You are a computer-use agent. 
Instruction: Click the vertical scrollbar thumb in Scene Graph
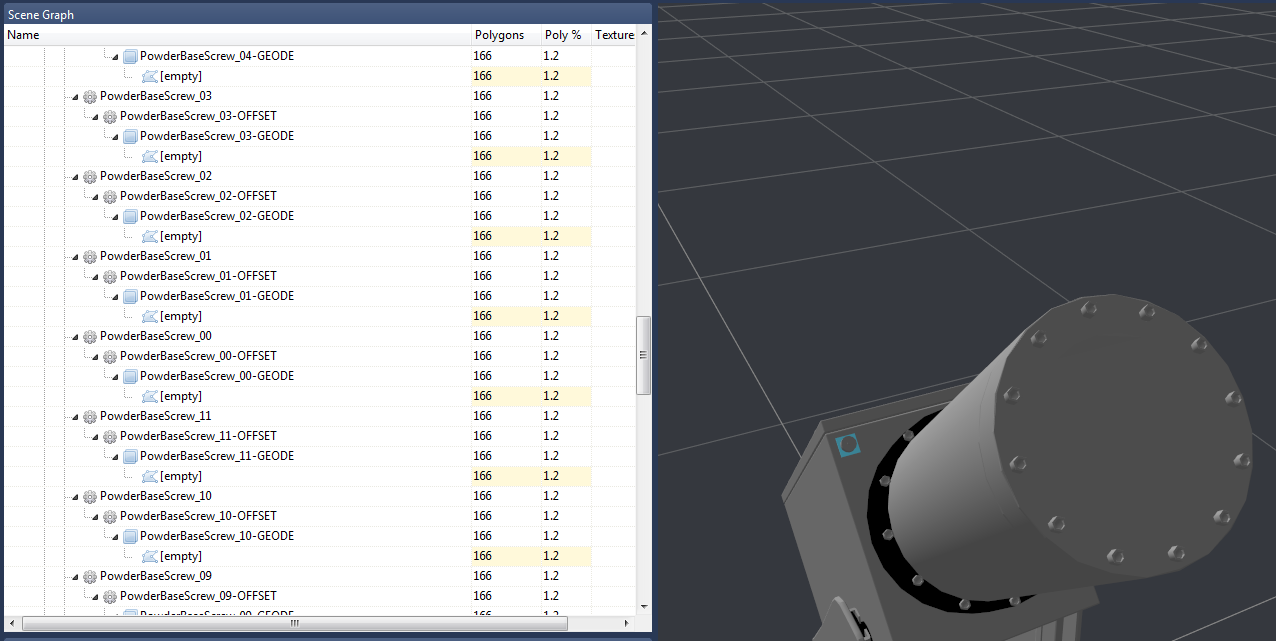coord(643,355)
